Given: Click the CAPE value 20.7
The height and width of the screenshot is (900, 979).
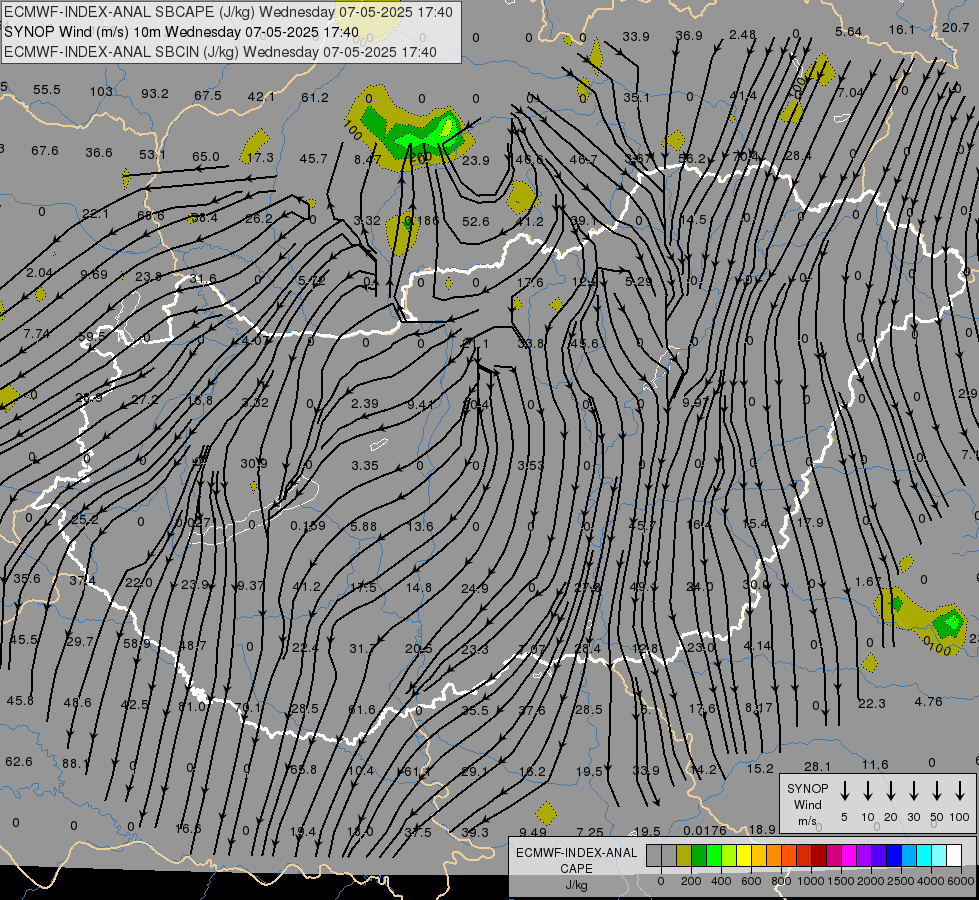Looking at the screenshot, I should coord(955,27).
